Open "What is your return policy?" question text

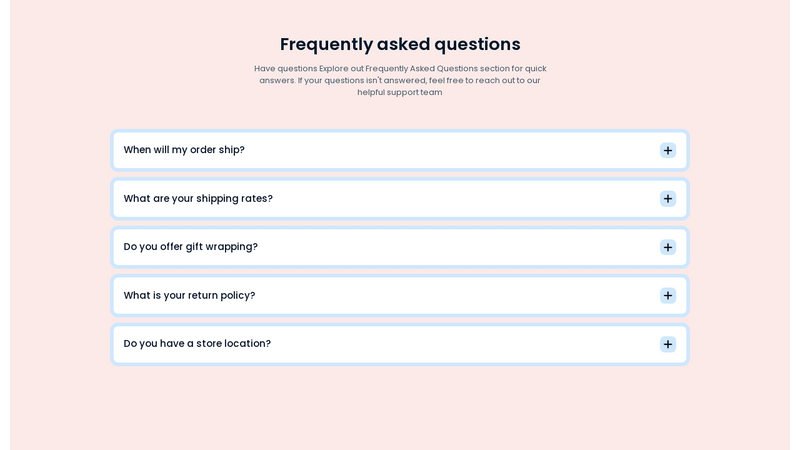click(x=189, y=296)
